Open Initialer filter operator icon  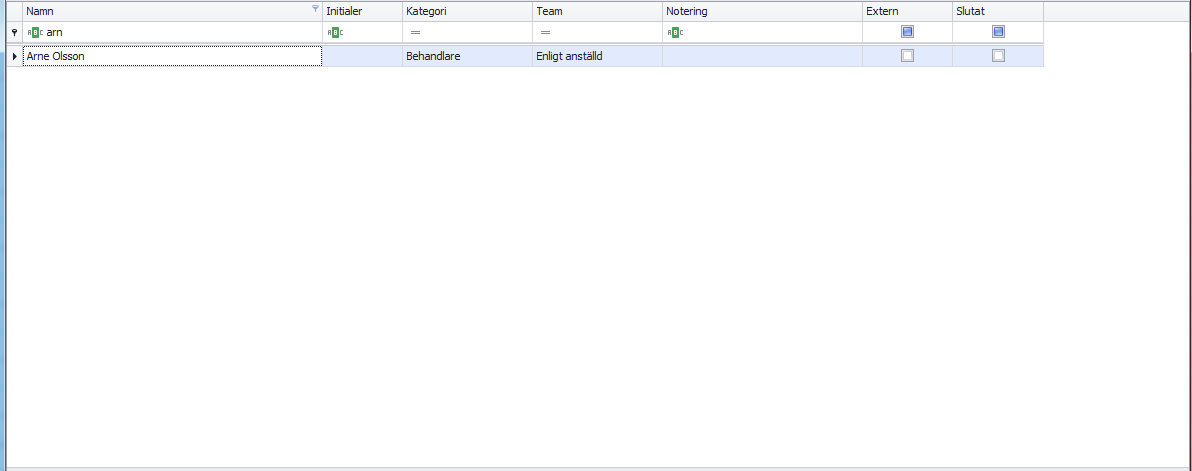(x=335, y=33)
